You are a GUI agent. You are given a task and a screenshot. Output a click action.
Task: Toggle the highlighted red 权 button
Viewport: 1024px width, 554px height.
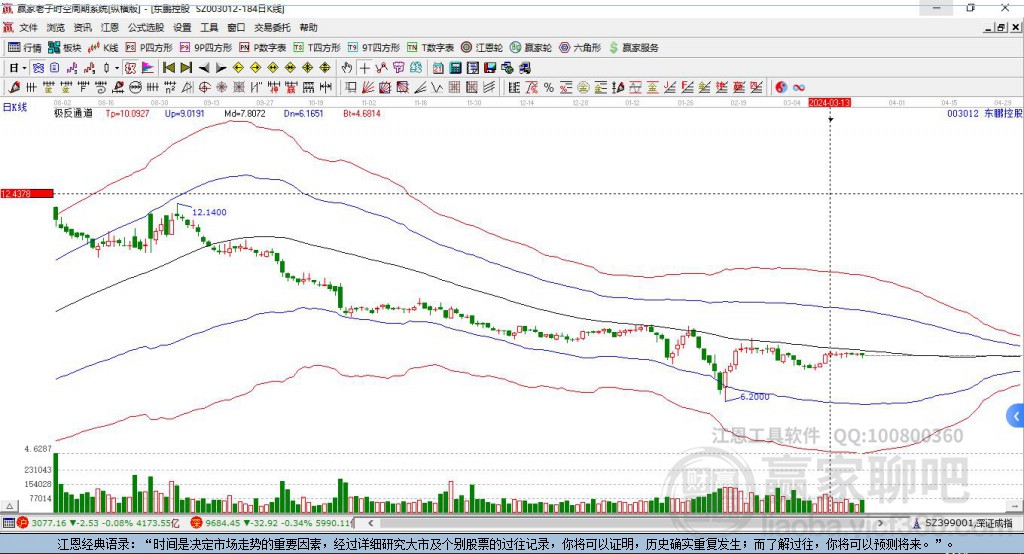(x=131, y=68)
